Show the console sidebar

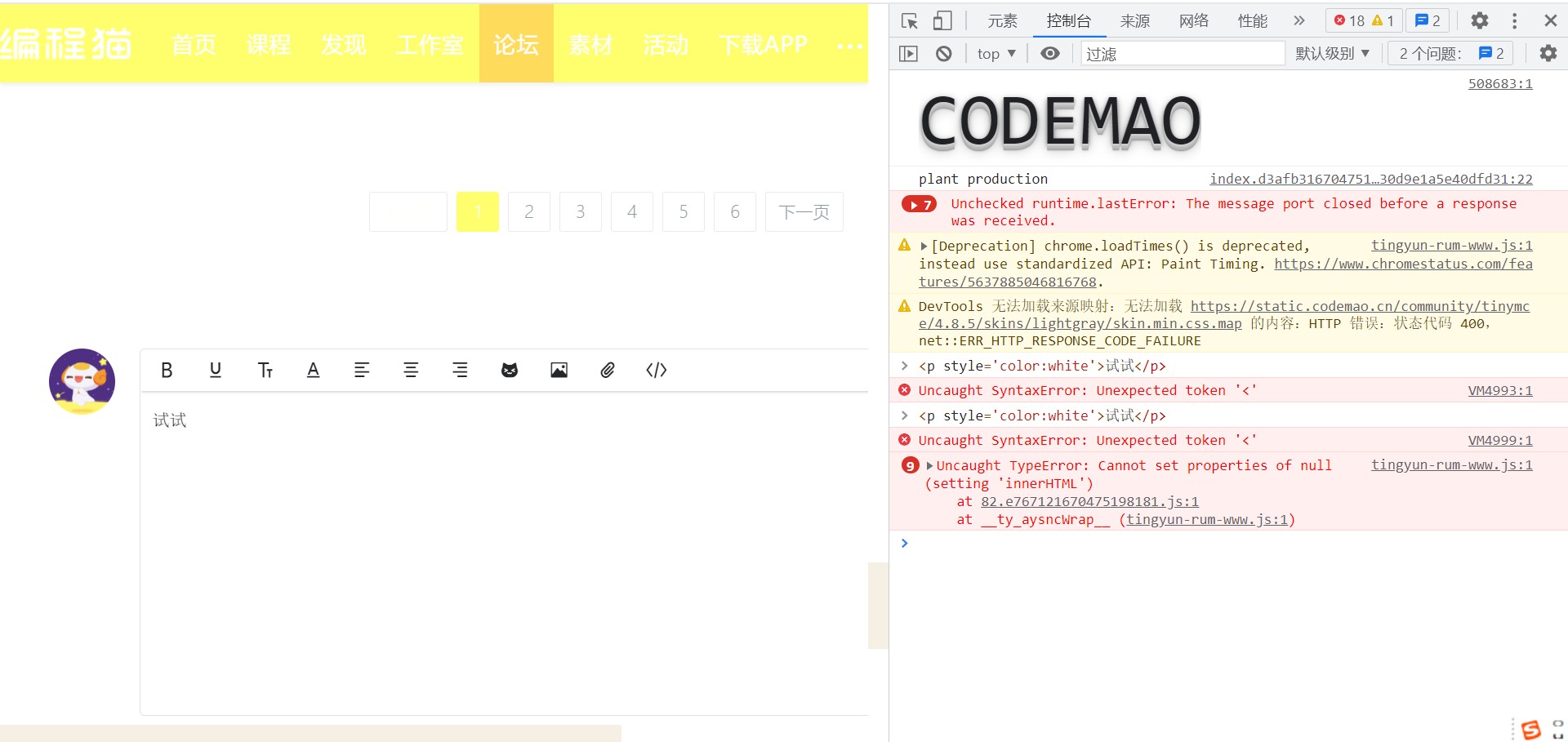pos(908,54)
